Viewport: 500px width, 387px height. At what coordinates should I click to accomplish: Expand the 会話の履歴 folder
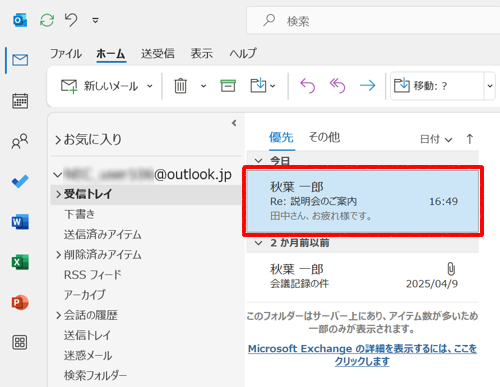point(58,315)
